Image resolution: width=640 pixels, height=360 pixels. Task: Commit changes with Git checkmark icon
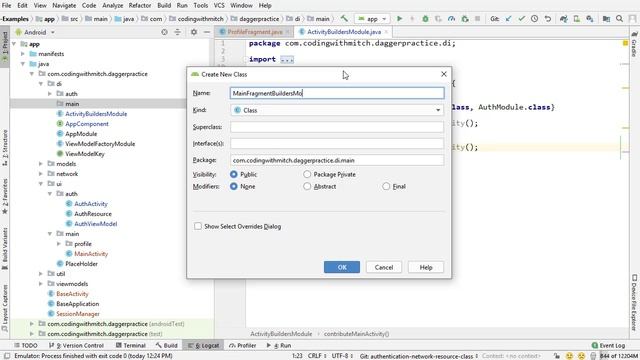[521, 19]
